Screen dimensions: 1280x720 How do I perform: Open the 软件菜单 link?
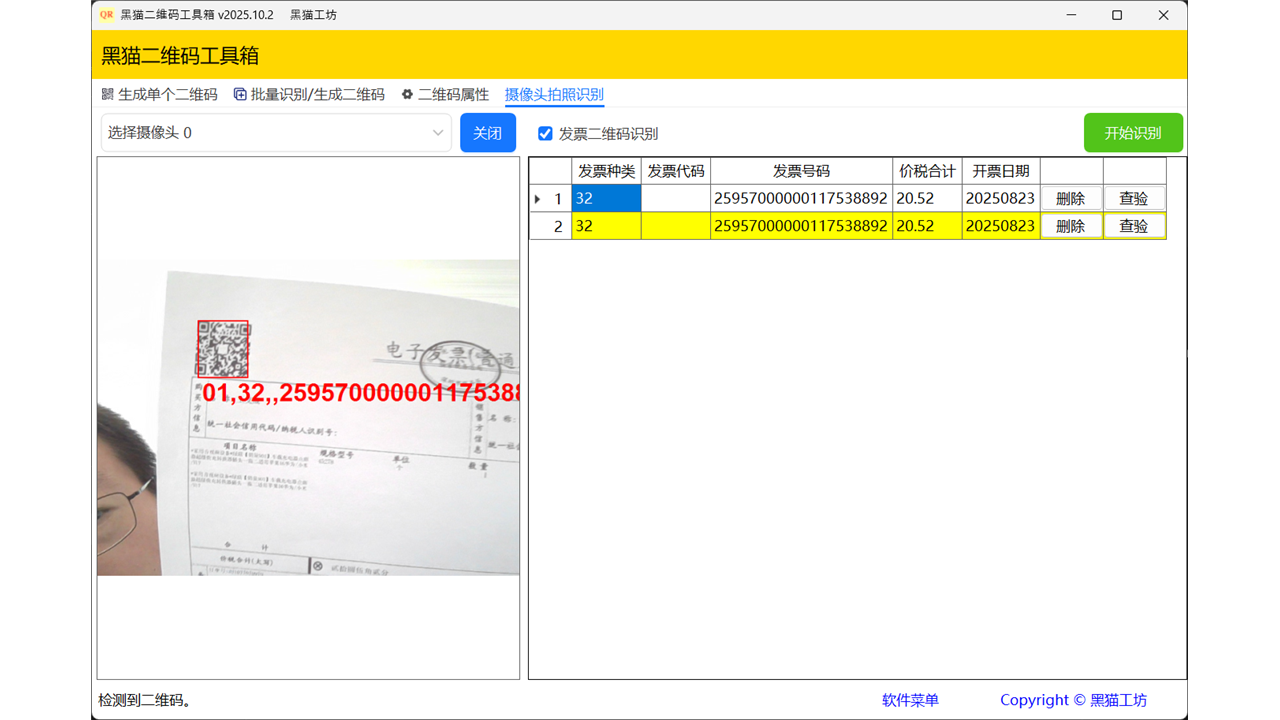(910, 700)
